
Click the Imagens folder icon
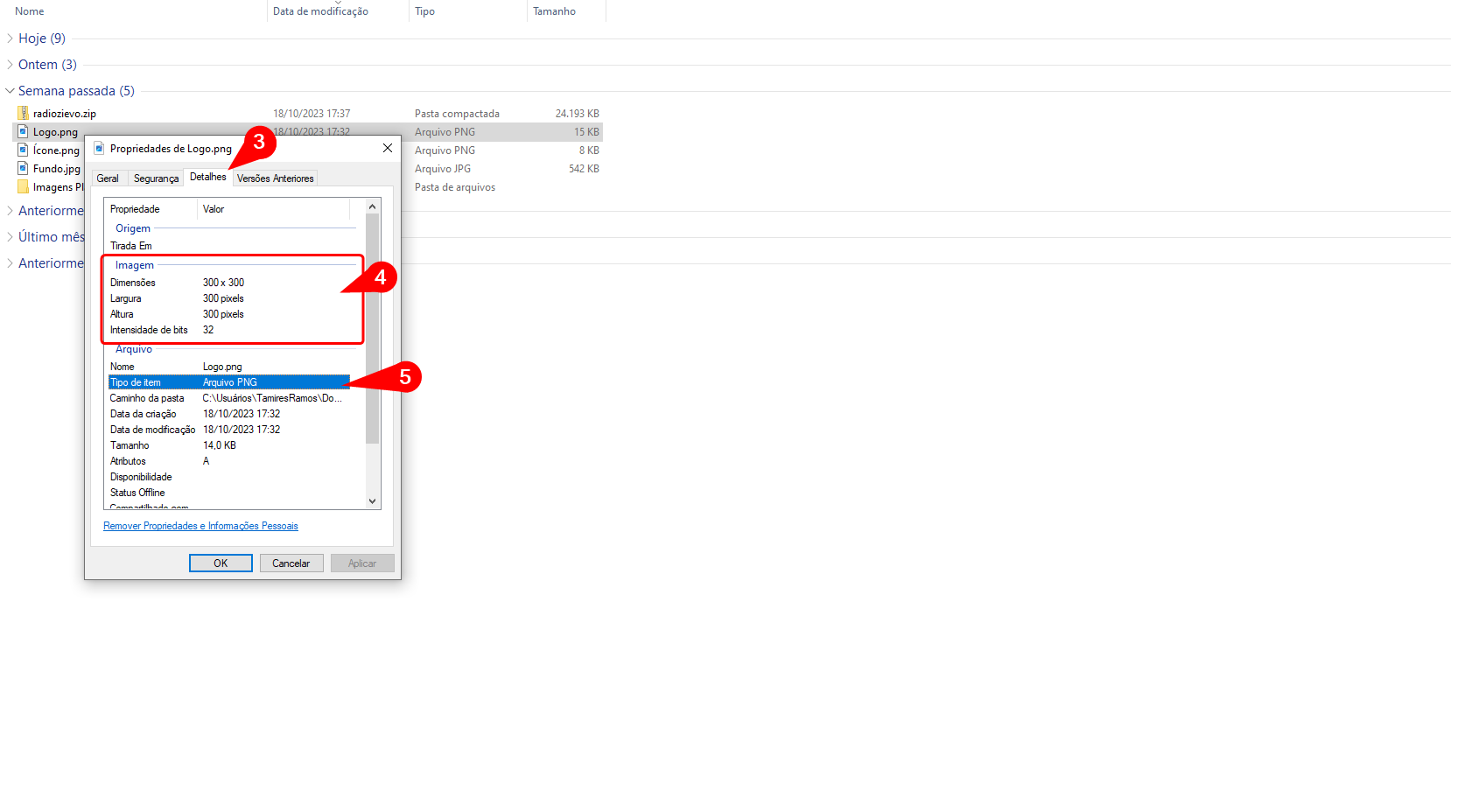point(24,186)
